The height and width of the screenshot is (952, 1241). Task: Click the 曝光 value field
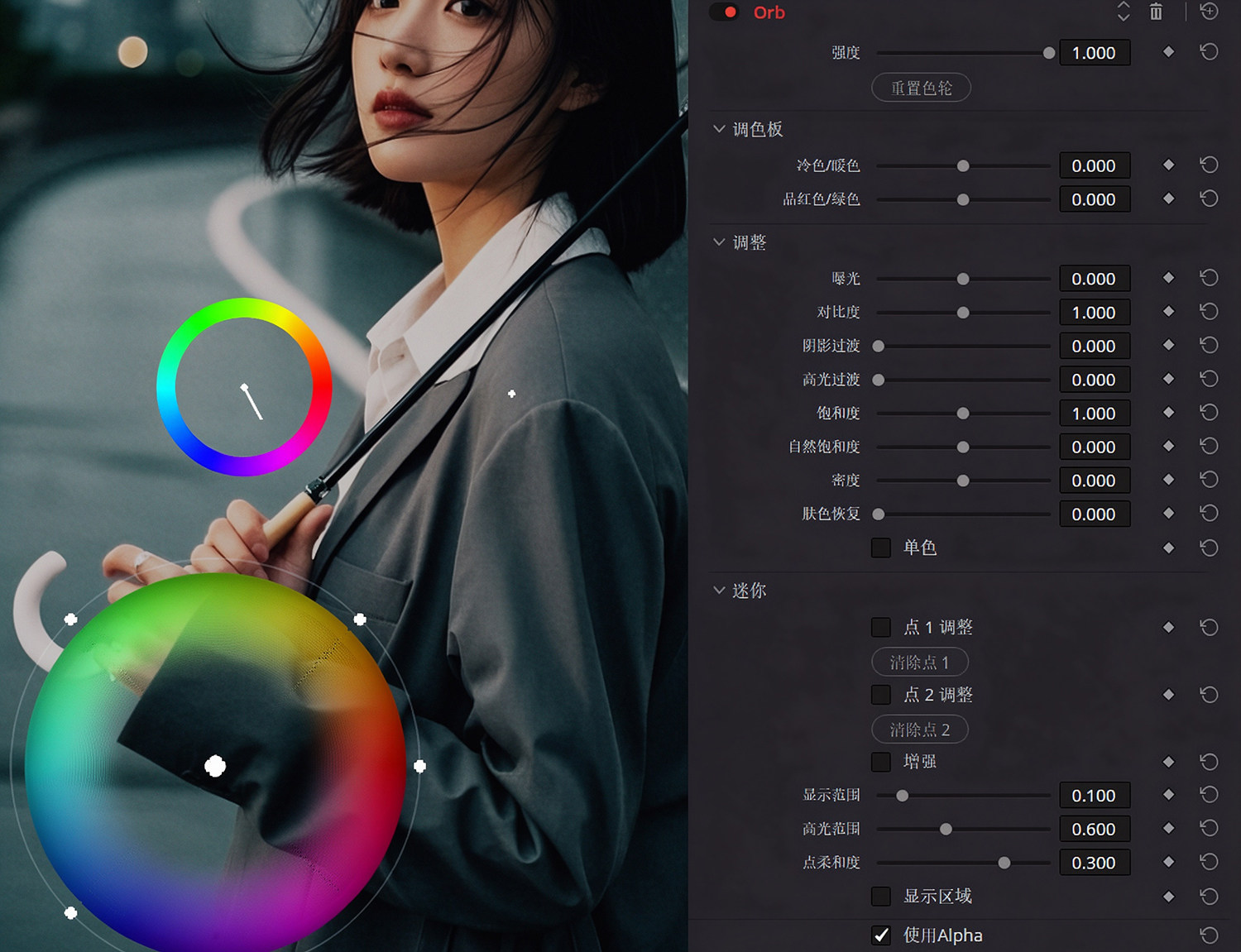tap(1095, 279)
